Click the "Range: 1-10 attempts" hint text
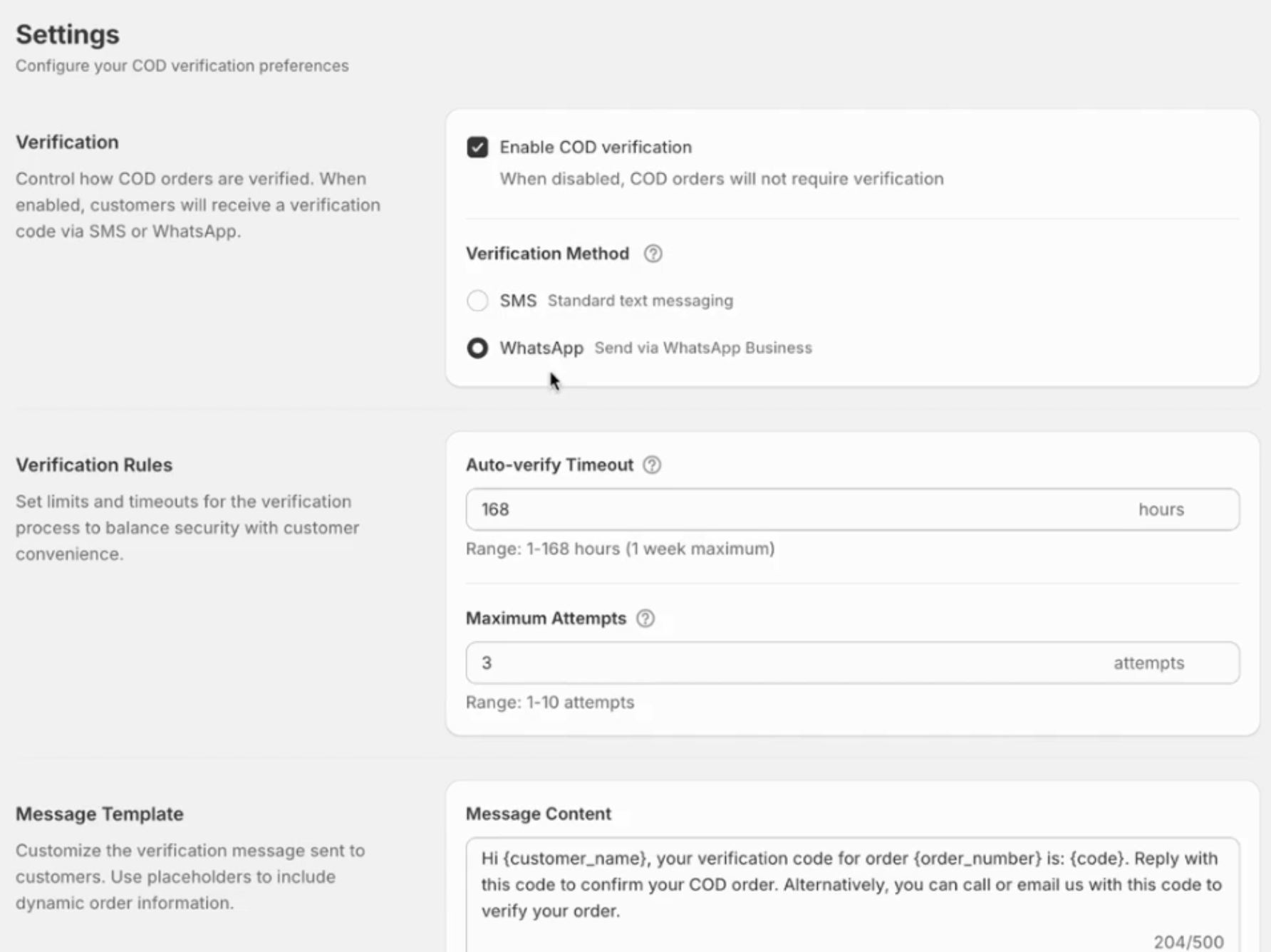 tap(549, 702)
